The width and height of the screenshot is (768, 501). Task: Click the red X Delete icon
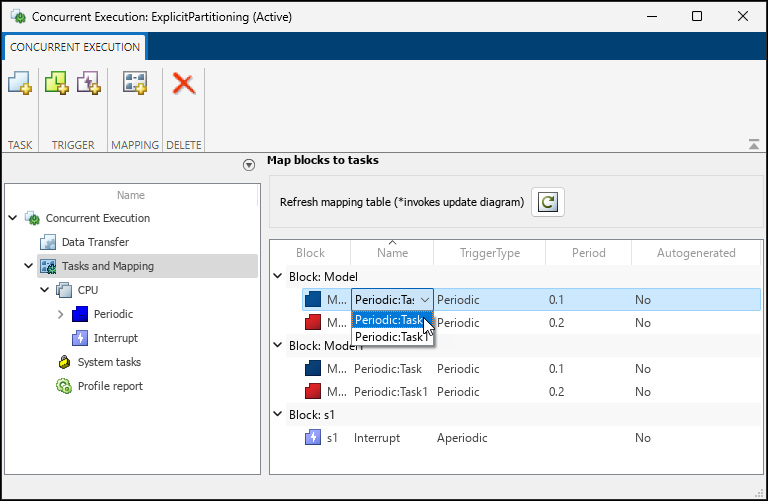[x=183, y=85]
